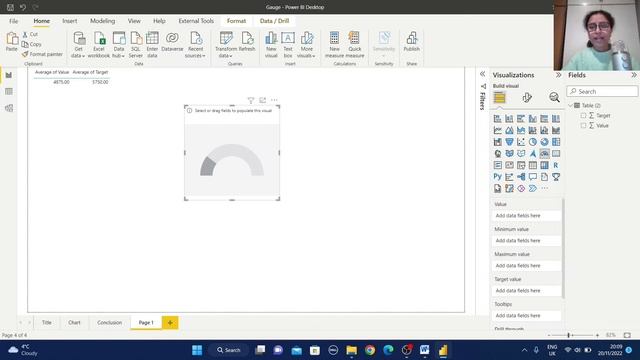Choose the Line chart visualization
This screenshot has width=640, height=360.
pyautogui.click(x=498, y=131)
